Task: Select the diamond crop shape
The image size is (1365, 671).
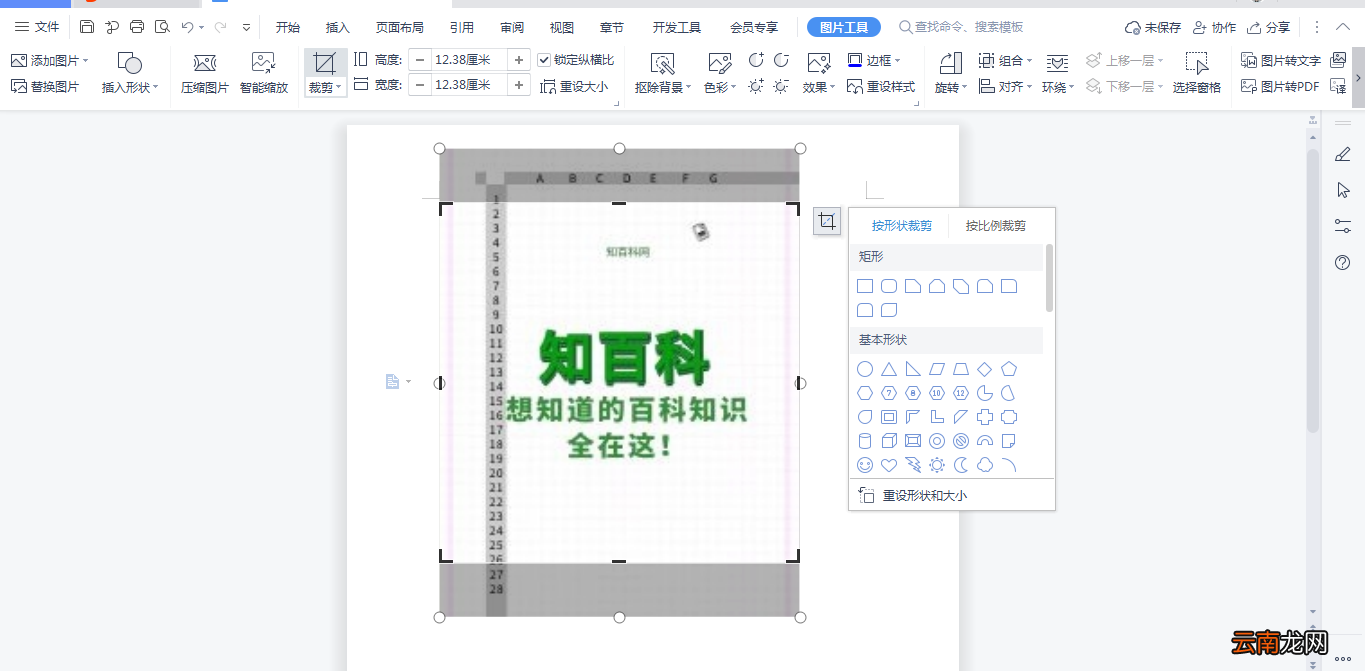Action: [985, 369]
